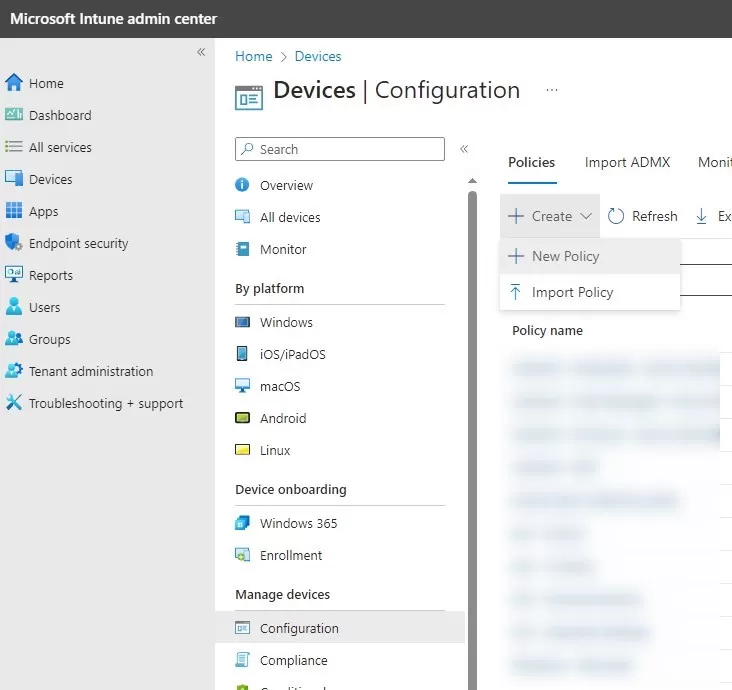Open the more options ellipsis beside title
732x690 pixels.
[552, 90]
